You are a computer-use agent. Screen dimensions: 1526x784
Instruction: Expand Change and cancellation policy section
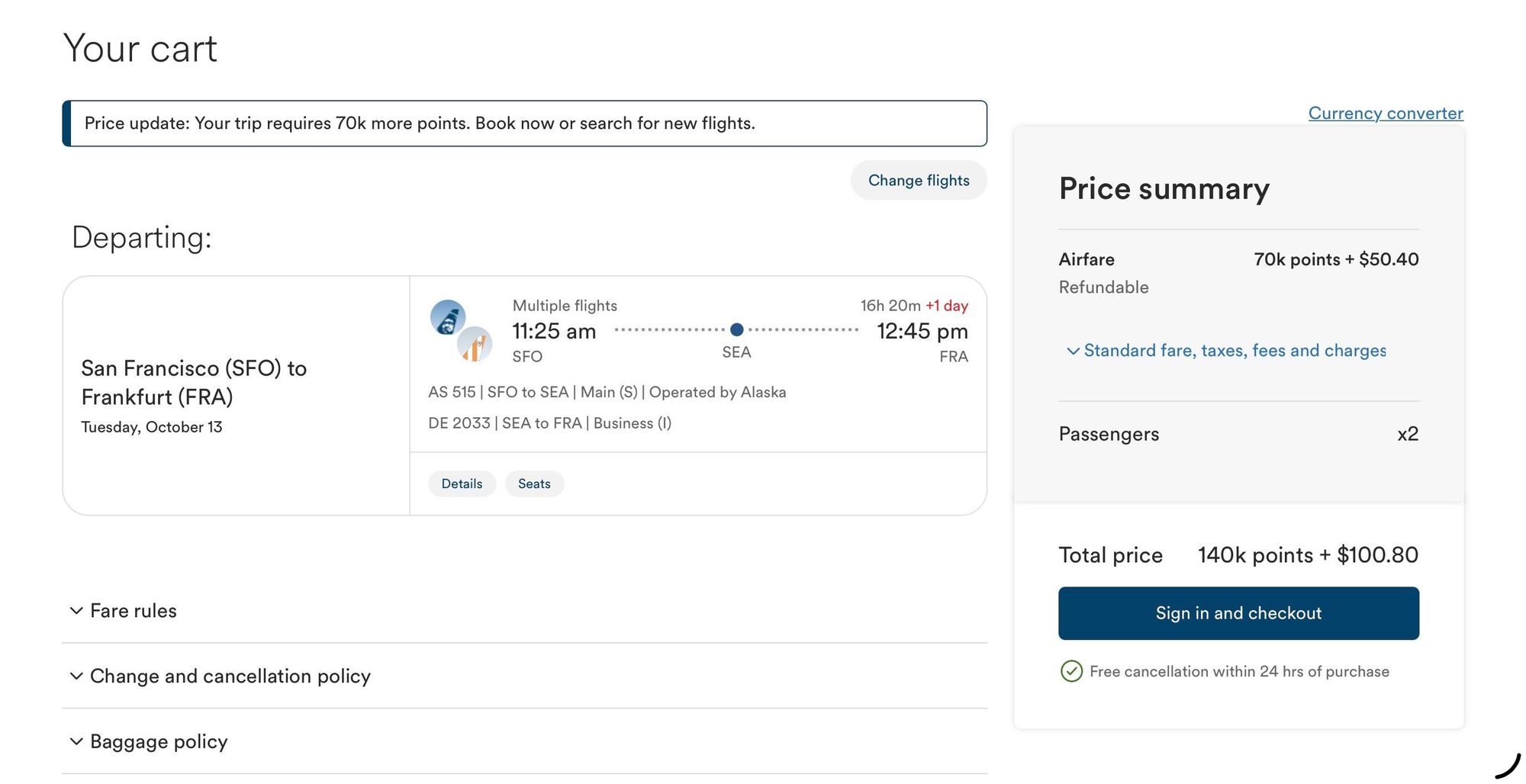(x=524, y=676)
